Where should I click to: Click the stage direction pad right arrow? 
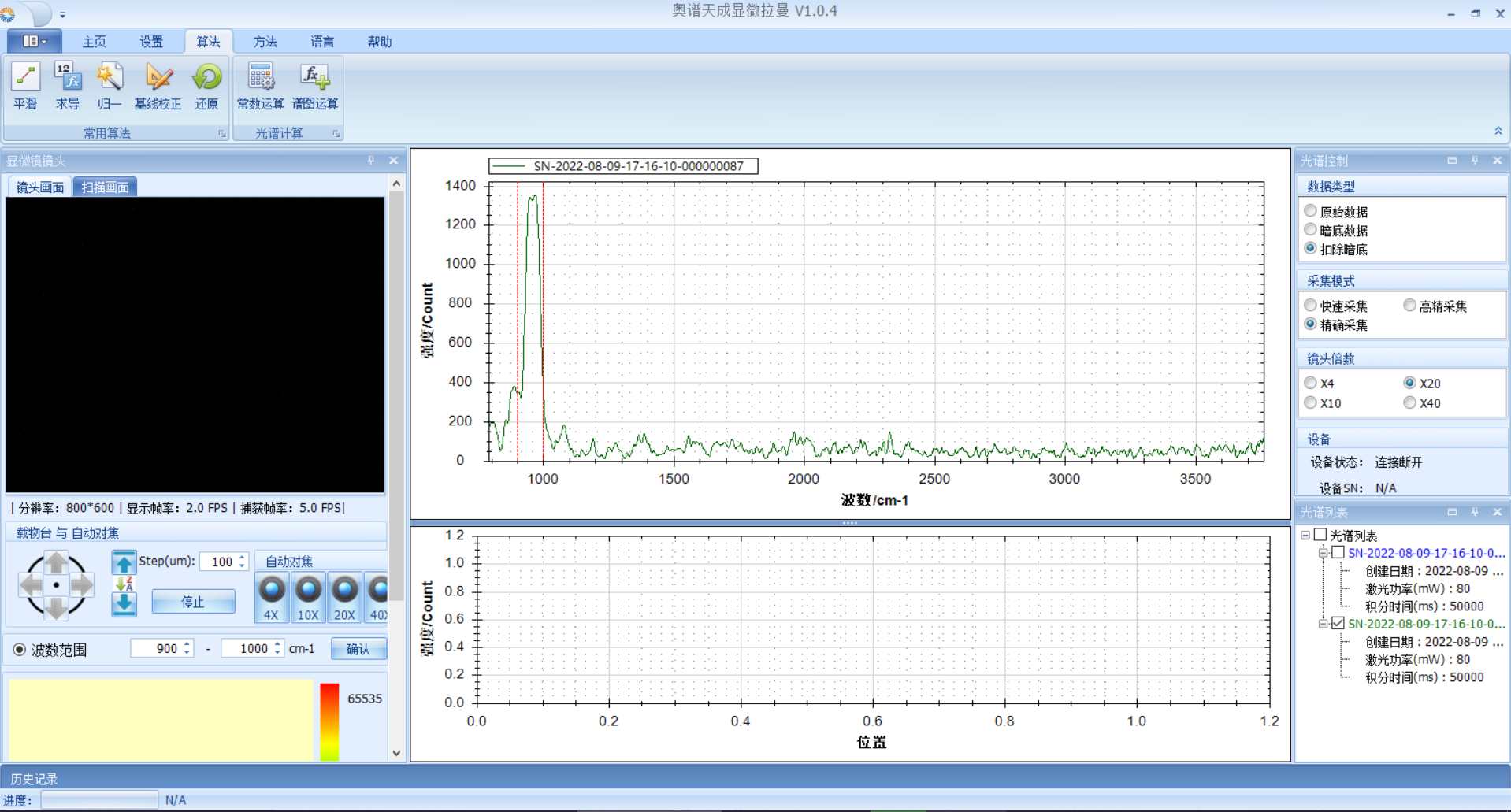point(81,585)
